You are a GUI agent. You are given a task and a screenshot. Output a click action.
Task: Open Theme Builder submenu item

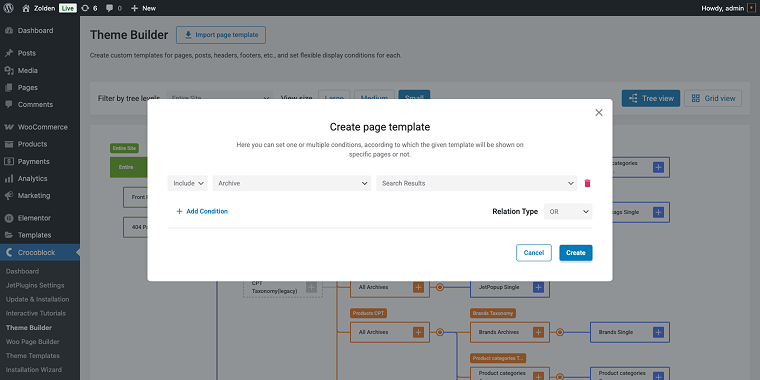click(x=29, y=328)
